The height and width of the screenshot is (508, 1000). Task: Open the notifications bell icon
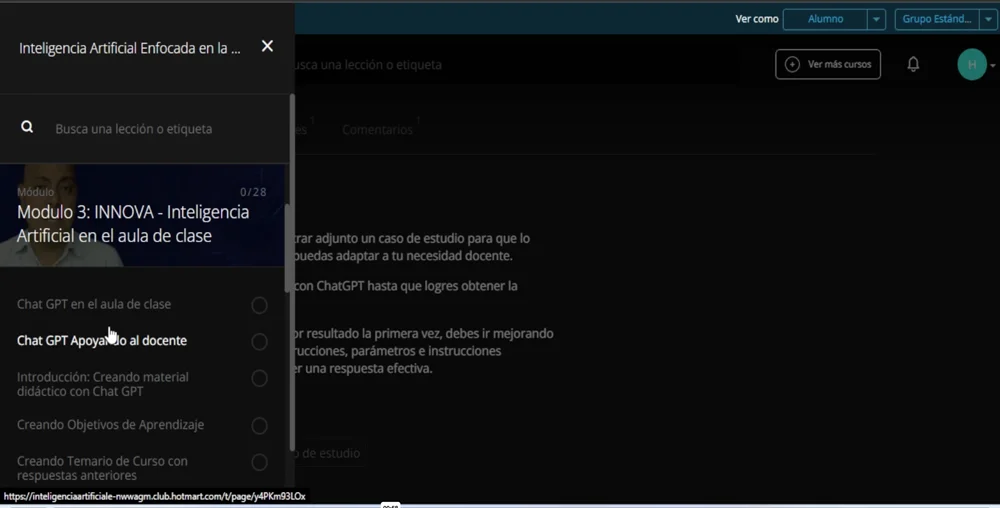tap(913, 64)
